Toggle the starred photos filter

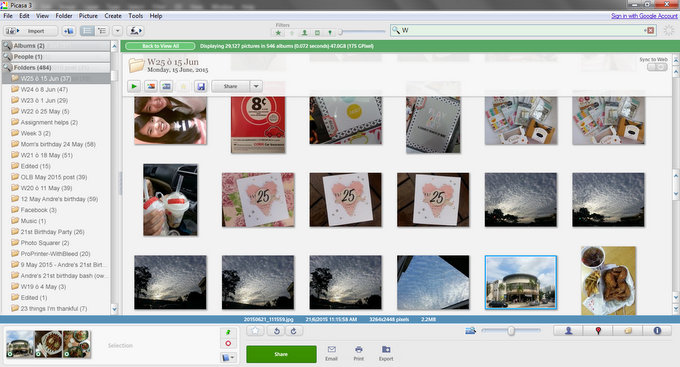pyautogui.click(x=278, y=33)
